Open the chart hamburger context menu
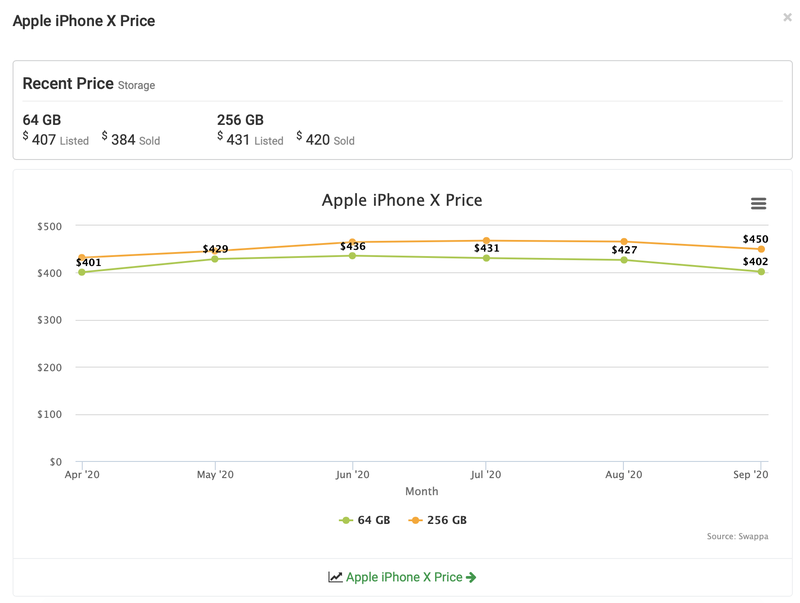This screenshot has width=800, height=603. pyautogui.click(x=758, y=204)
